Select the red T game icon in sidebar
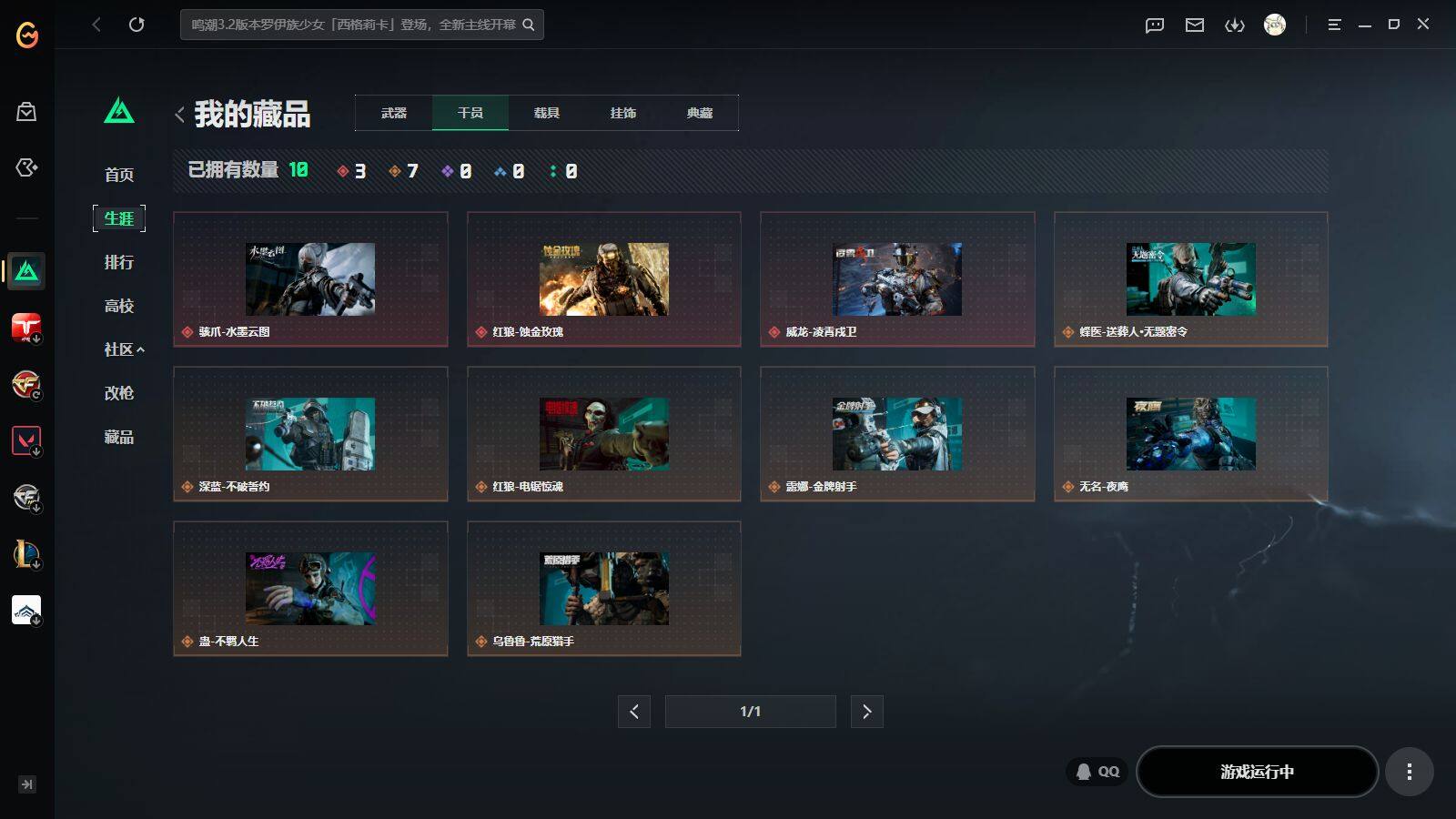Image resolution: width=1456 pixels, height=819 pixels. point(26,328)
